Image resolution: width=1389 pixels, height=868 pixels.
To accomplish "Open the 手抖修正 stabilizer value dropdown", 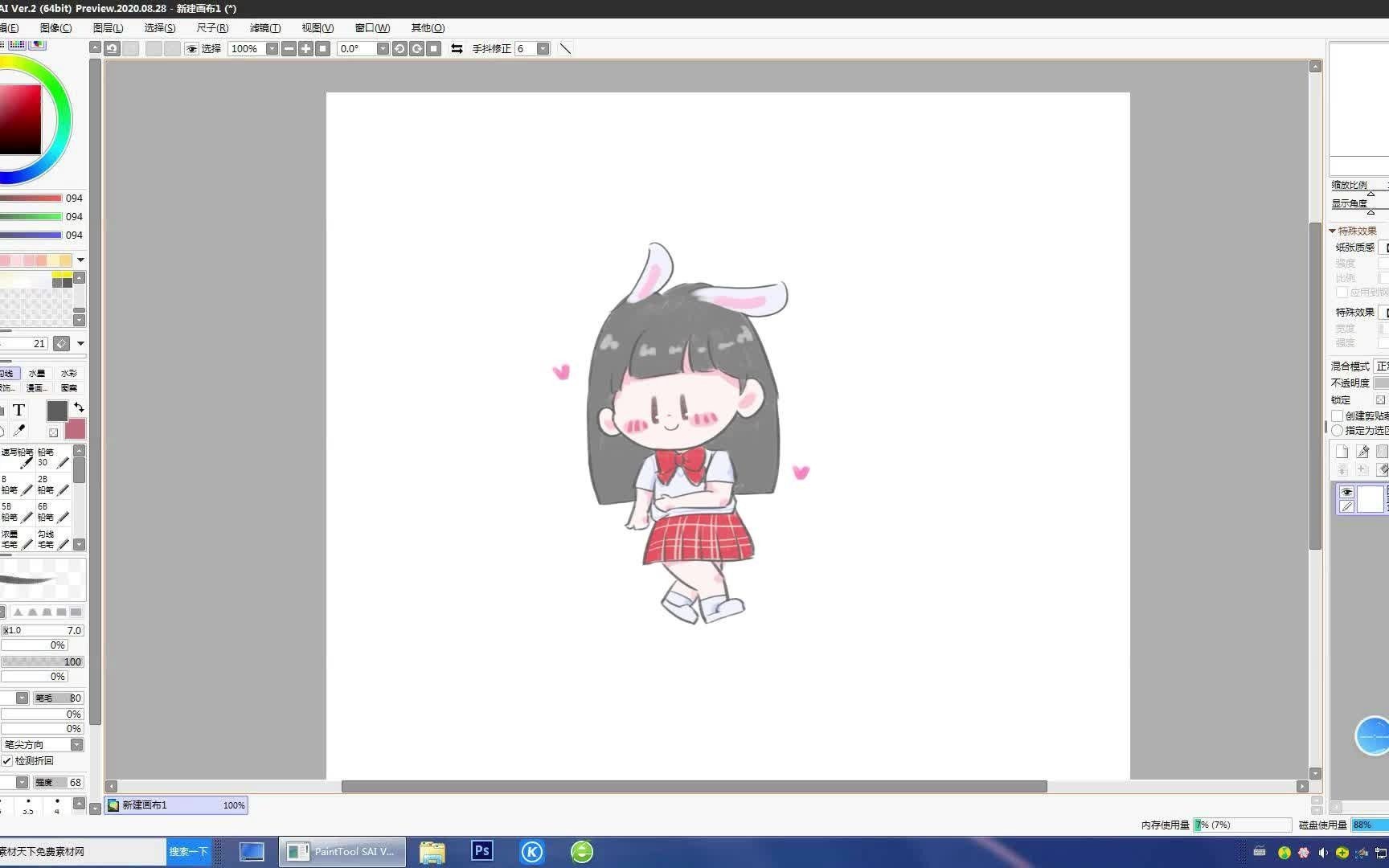I will pyautogui.click(x=543, y=49).
